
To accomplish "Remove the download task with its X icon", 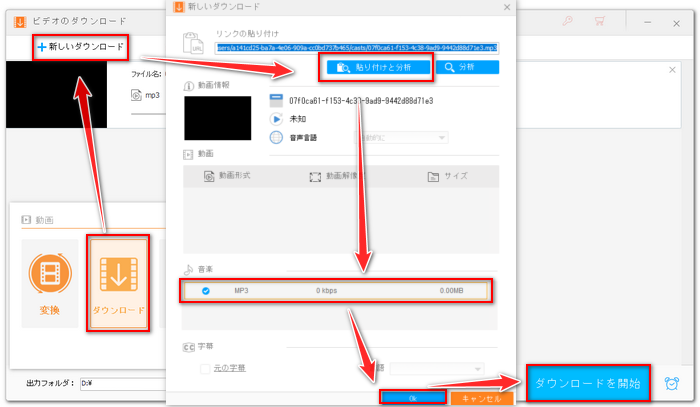I will pyautogui.click(x=672, y=70).
